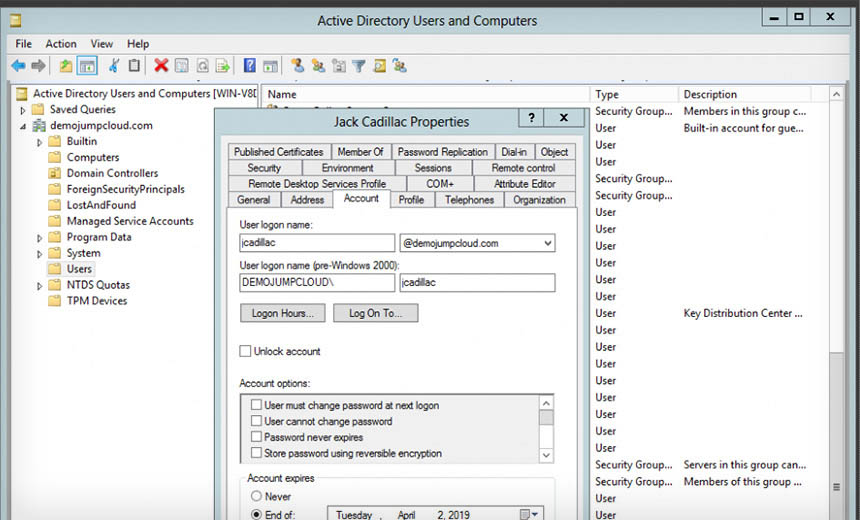Viewport: 860px width, 520px height.
Task: Check Password never expires option
Action: click(257, 437)
